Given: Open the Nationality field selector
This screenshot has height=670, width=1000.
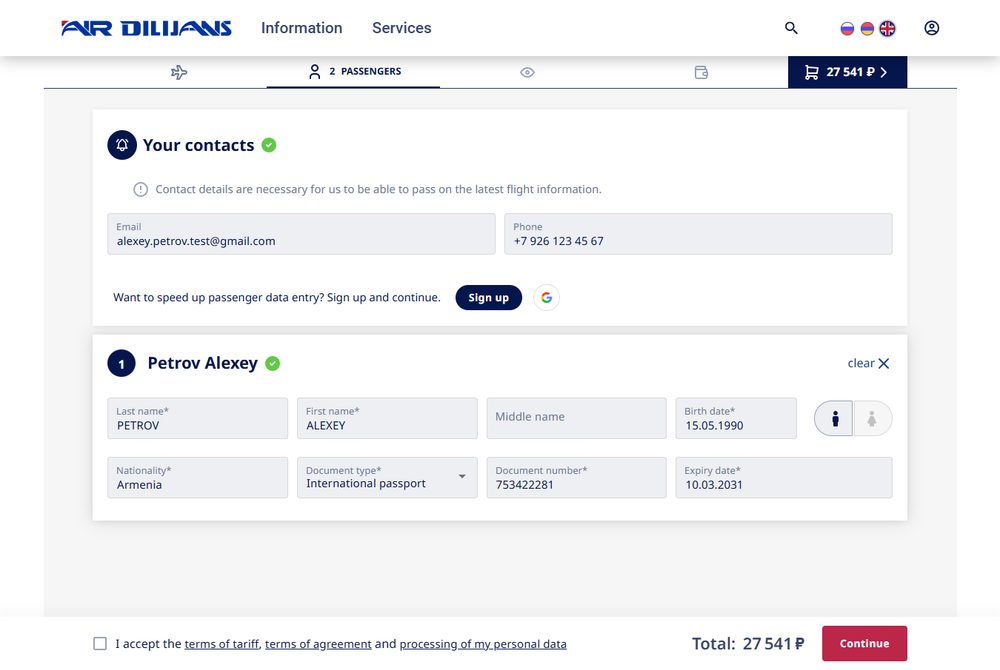Looking at the screenshot, I should tap(198, 477).
